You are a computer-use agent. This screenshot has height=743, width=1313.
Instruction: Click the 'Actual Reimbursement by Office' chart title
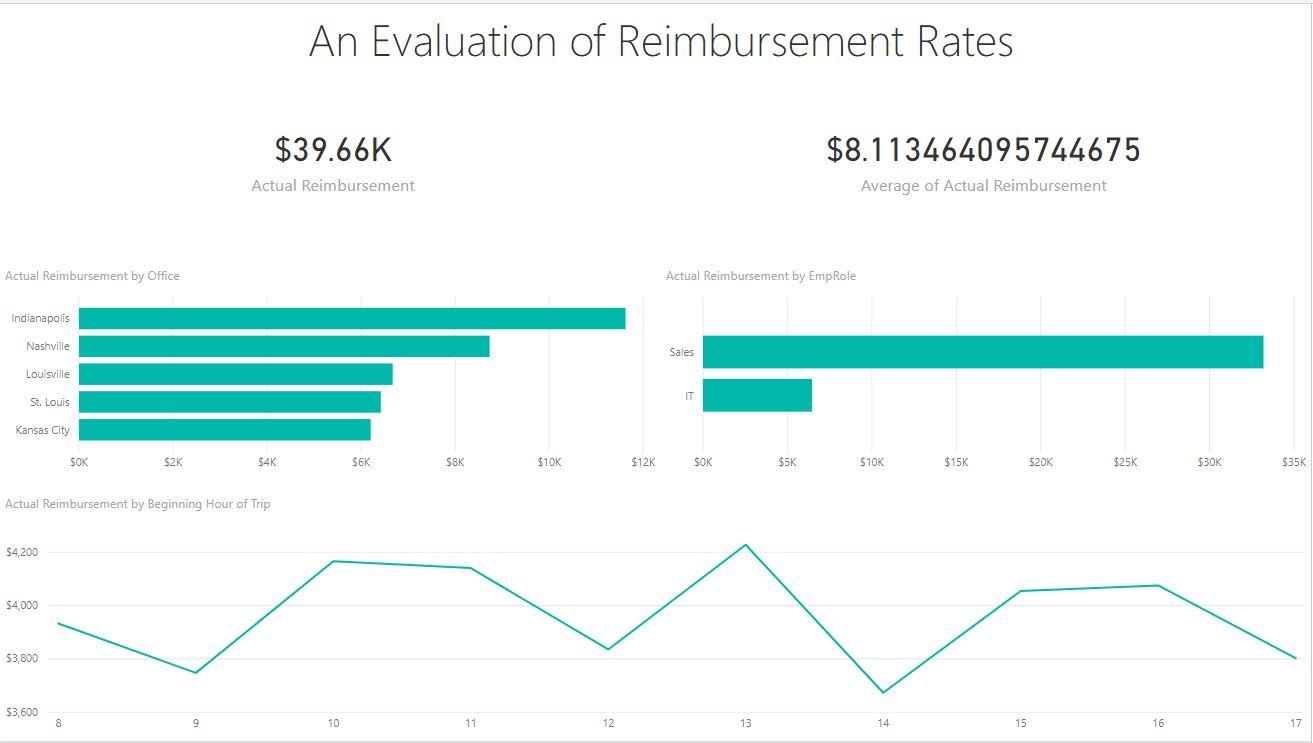[92, 275]
